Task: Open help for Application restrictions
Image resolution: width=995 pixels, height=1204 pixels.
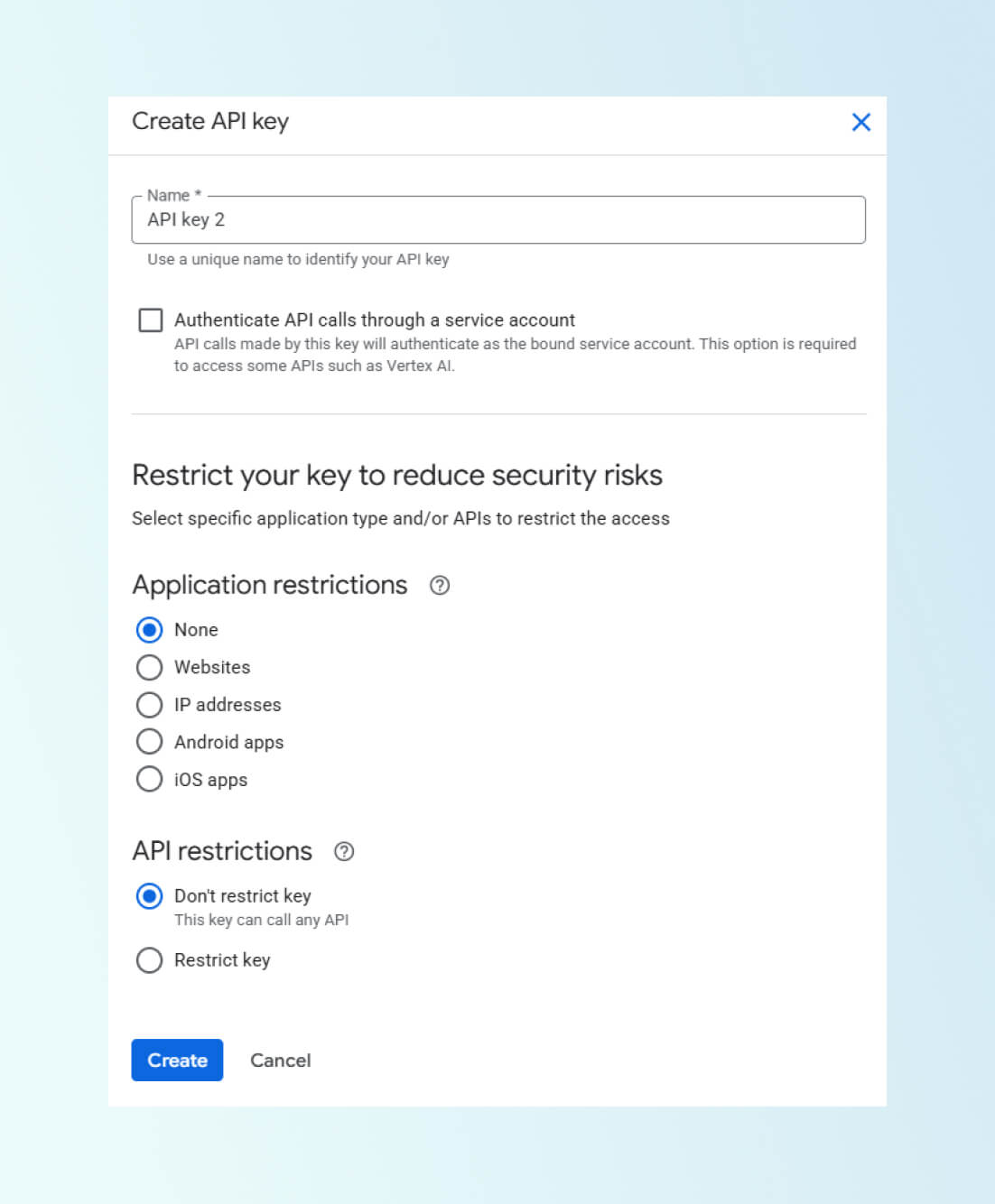Action: tap(440, 586)
